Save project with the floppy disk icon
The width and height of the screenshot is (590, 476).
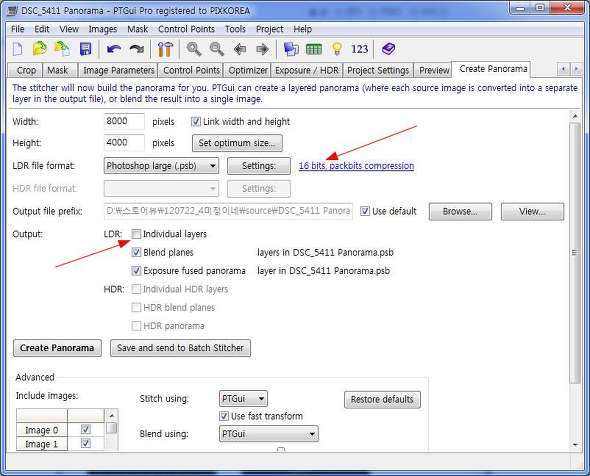coord(86,49)
